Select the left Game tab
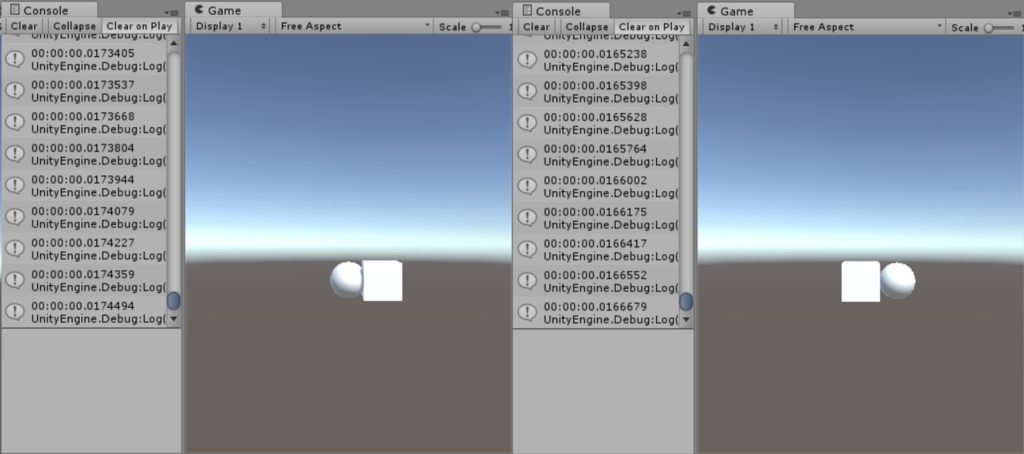1024x454 pixels. coord(233,10)
